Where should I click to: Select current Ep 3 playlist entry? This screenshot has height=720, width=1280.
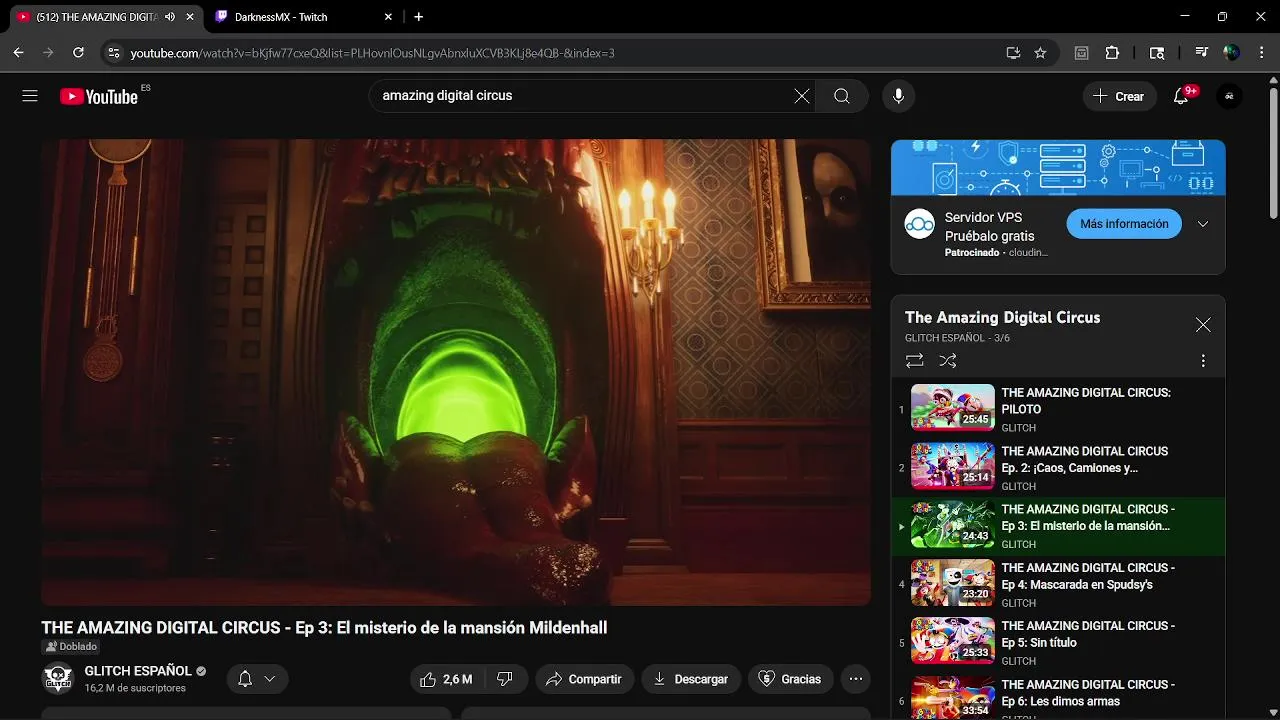tap(1058, 526)
